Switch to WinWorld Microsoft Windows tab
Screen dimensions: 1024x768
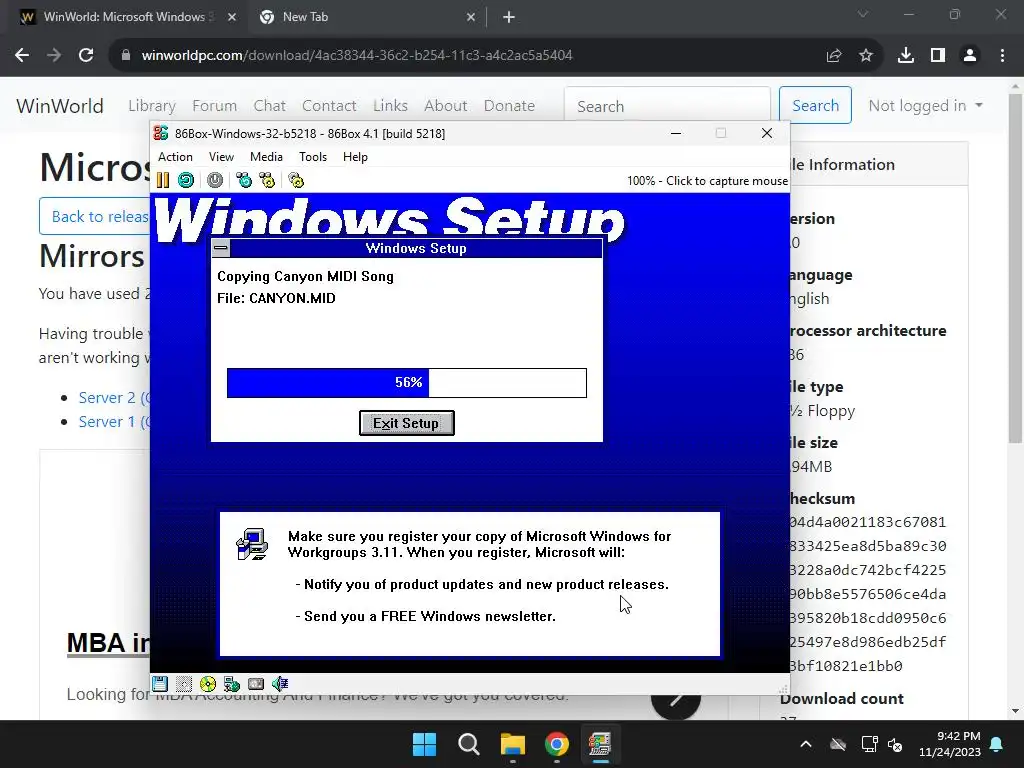pos(129,18)
